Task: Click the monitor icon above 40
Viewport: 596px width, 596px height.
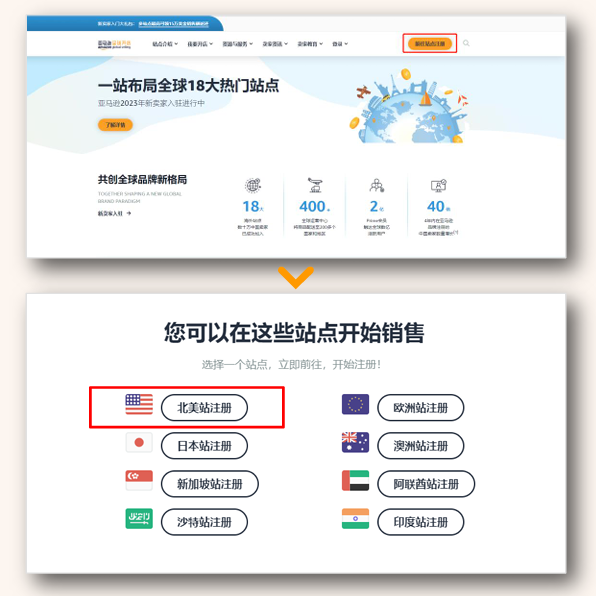Action: click(x=439, y=185)
